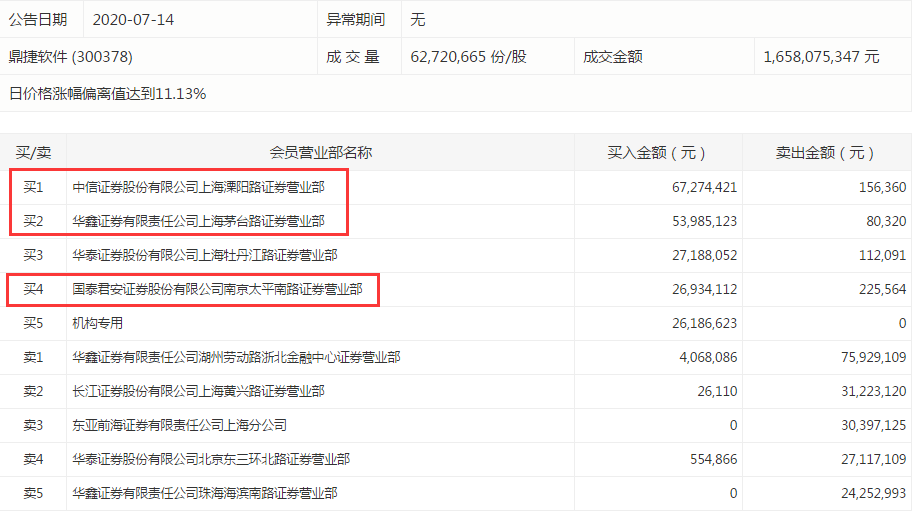This screenshot has height=511, width=917.
Task: Select the announcement date 2020-07-14
Action: (133, 20)
